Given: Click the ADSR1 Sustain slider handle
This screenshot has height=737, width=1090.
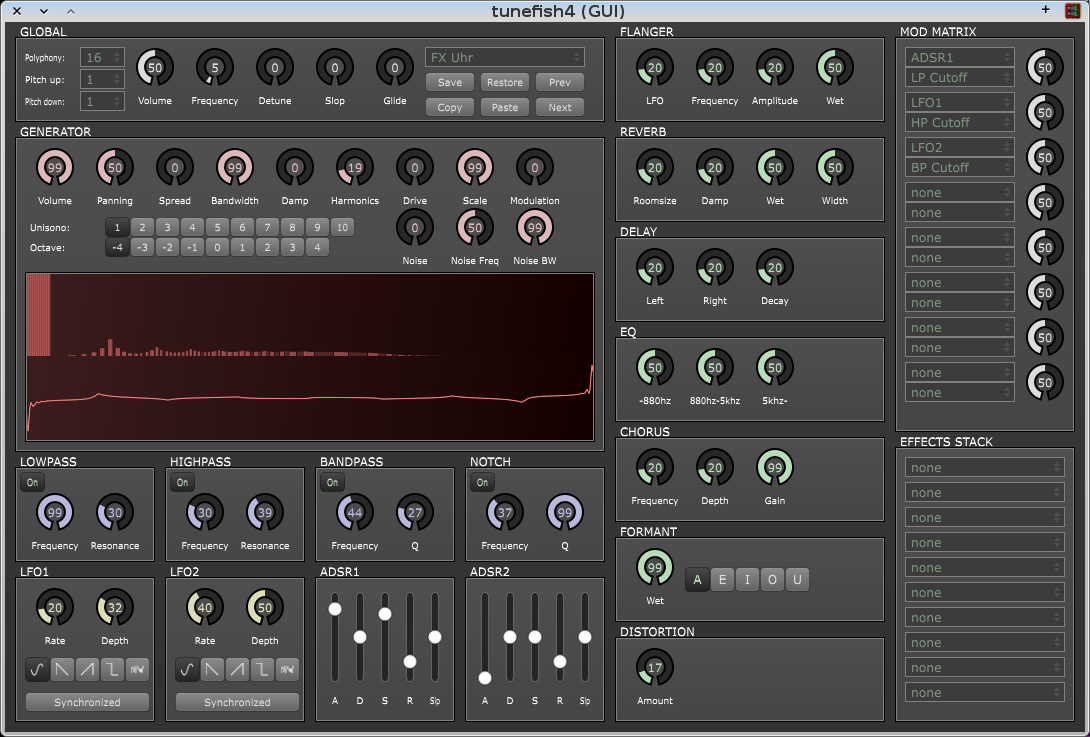Looking at the screenshot, I should tap(384, 614).
